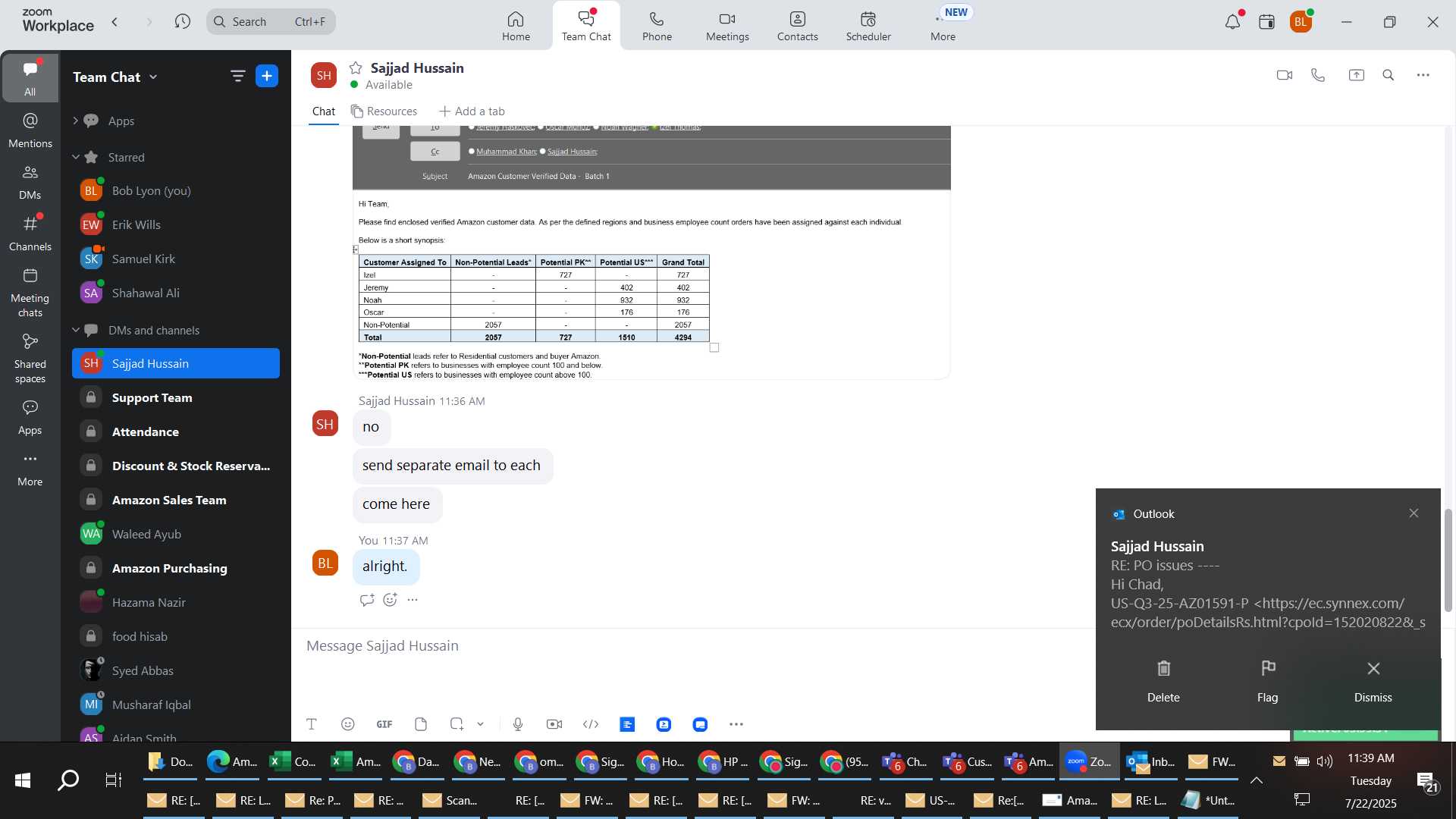
Task: Expand the Apps section in sidebar
Action: pos(75,121)
